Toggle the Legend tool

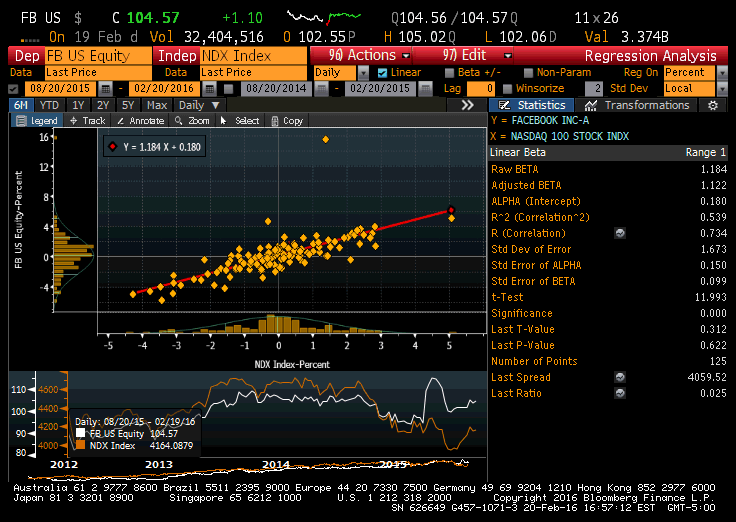(x=37, y=121)
